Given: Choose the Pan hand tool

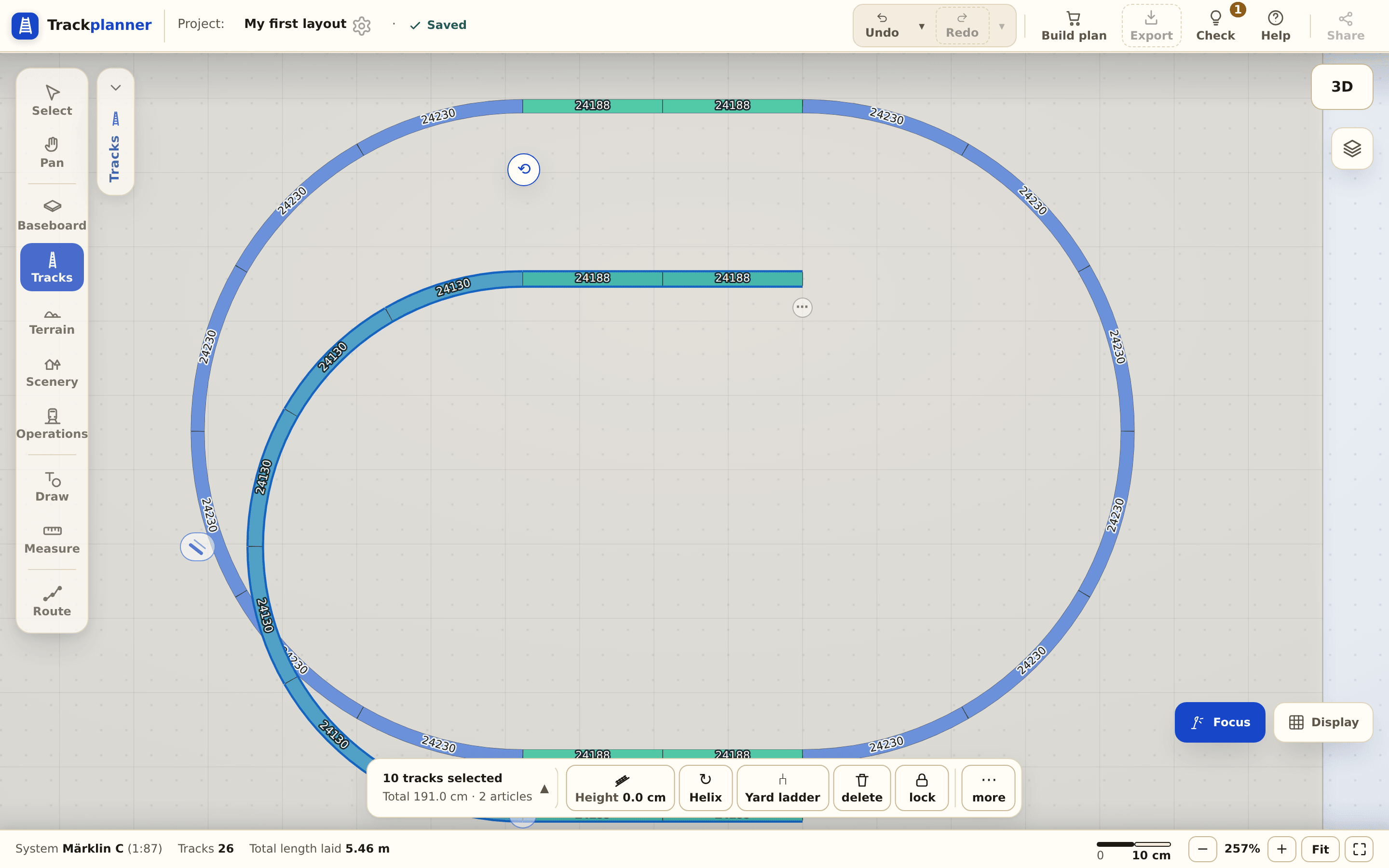Looking at the screenshot, I should click(x=52, y=153).
